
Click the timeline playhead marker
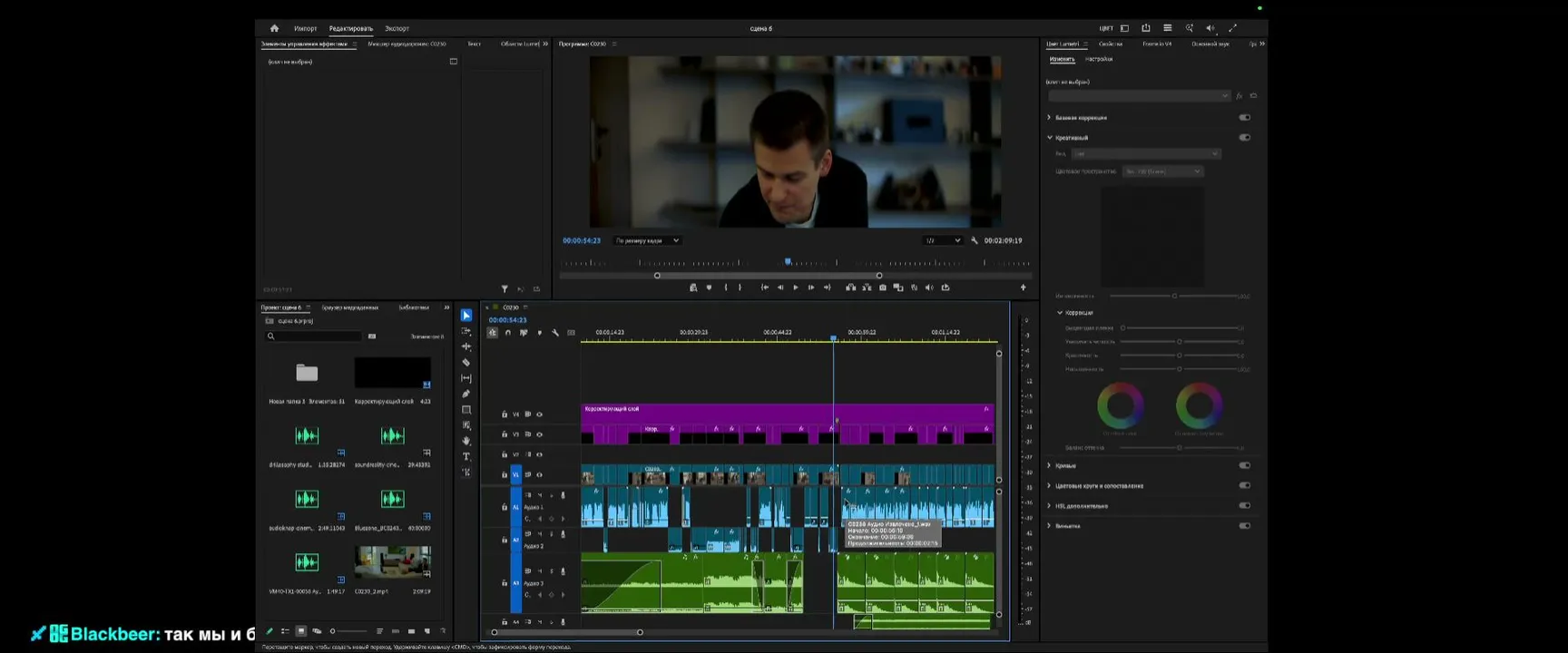tap(834, 338)
